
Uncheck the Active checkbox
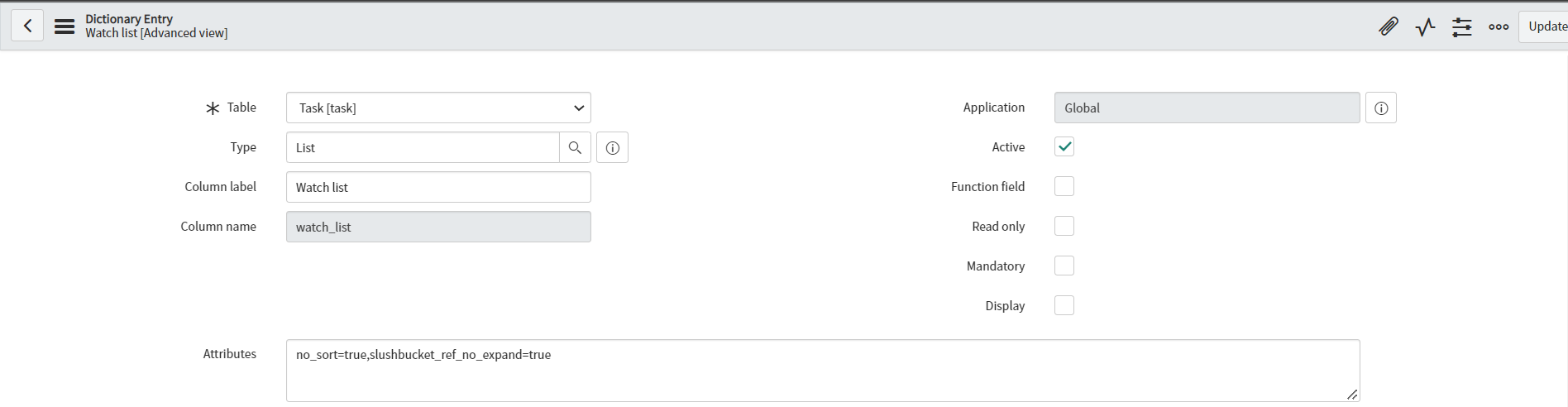click(1064, 146)
